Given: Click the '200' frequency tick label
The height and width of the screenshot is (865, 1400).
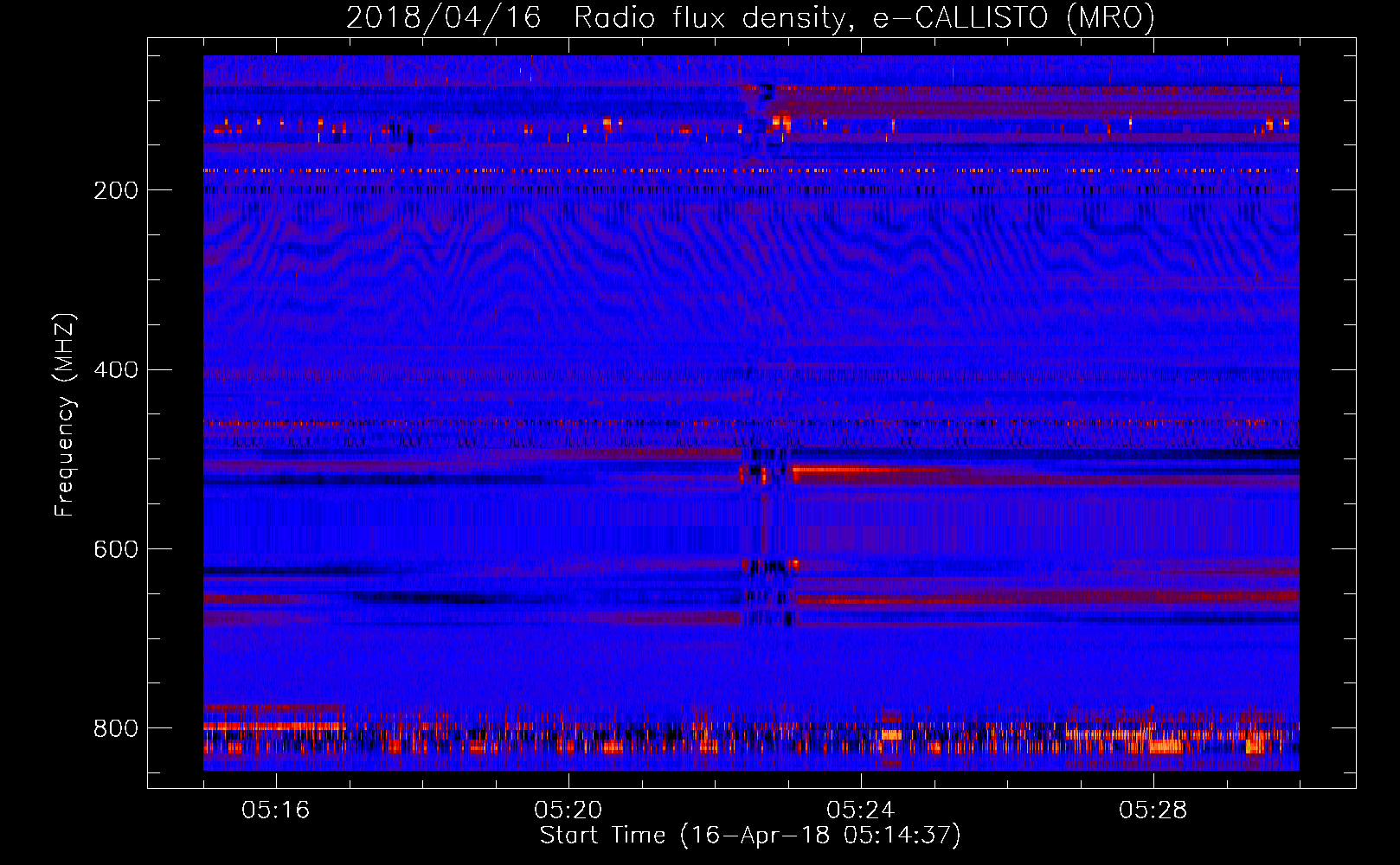Looking at the screenshot, I should pos(116,190).
